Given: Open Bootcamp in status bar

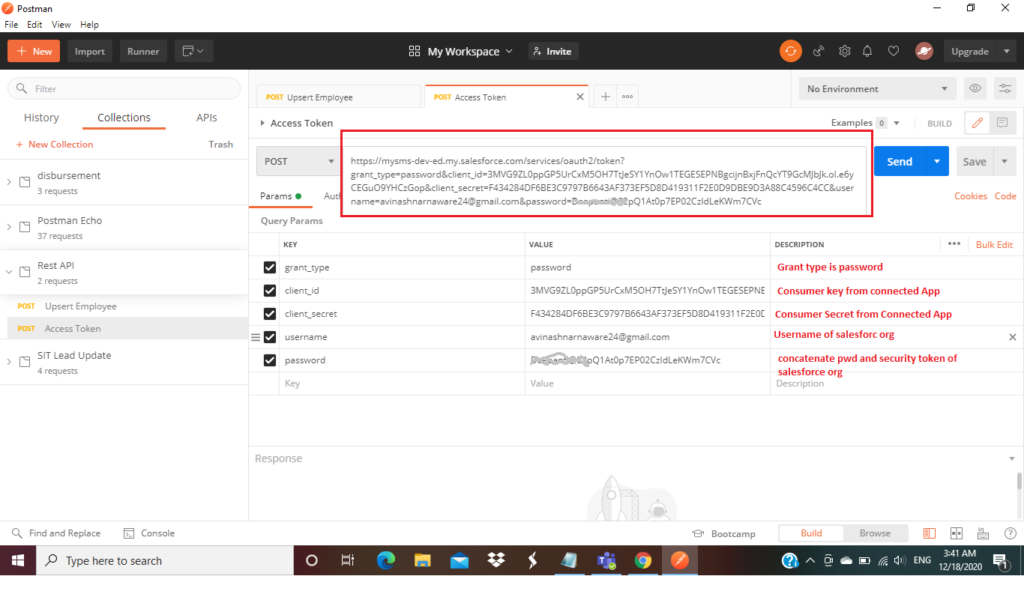Looking at the screenshot, I should tap(724, 533).
